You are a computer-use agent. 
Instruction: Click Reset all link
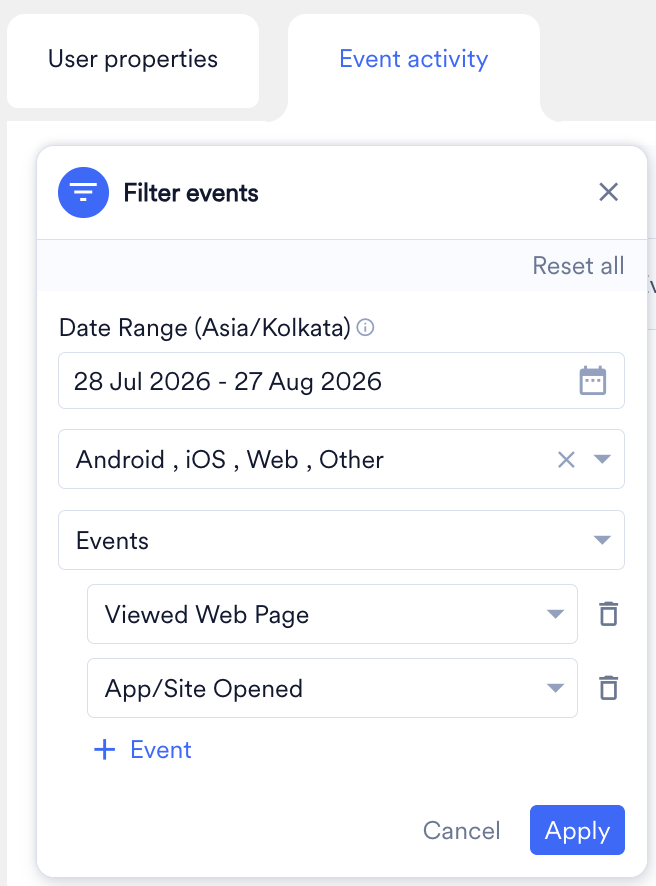tap(578, 266)
